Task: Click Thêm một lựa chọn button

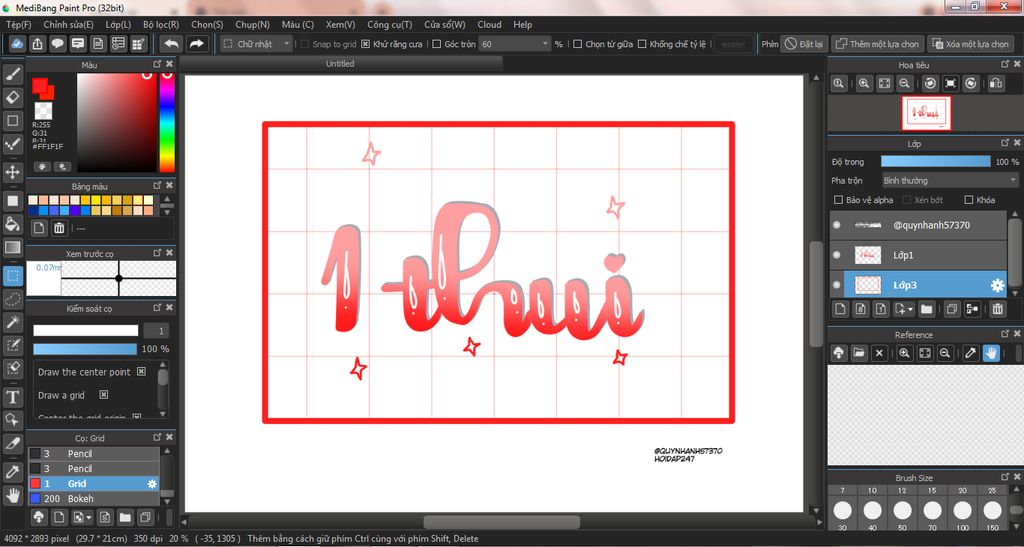Action: [x=877, y=44]
